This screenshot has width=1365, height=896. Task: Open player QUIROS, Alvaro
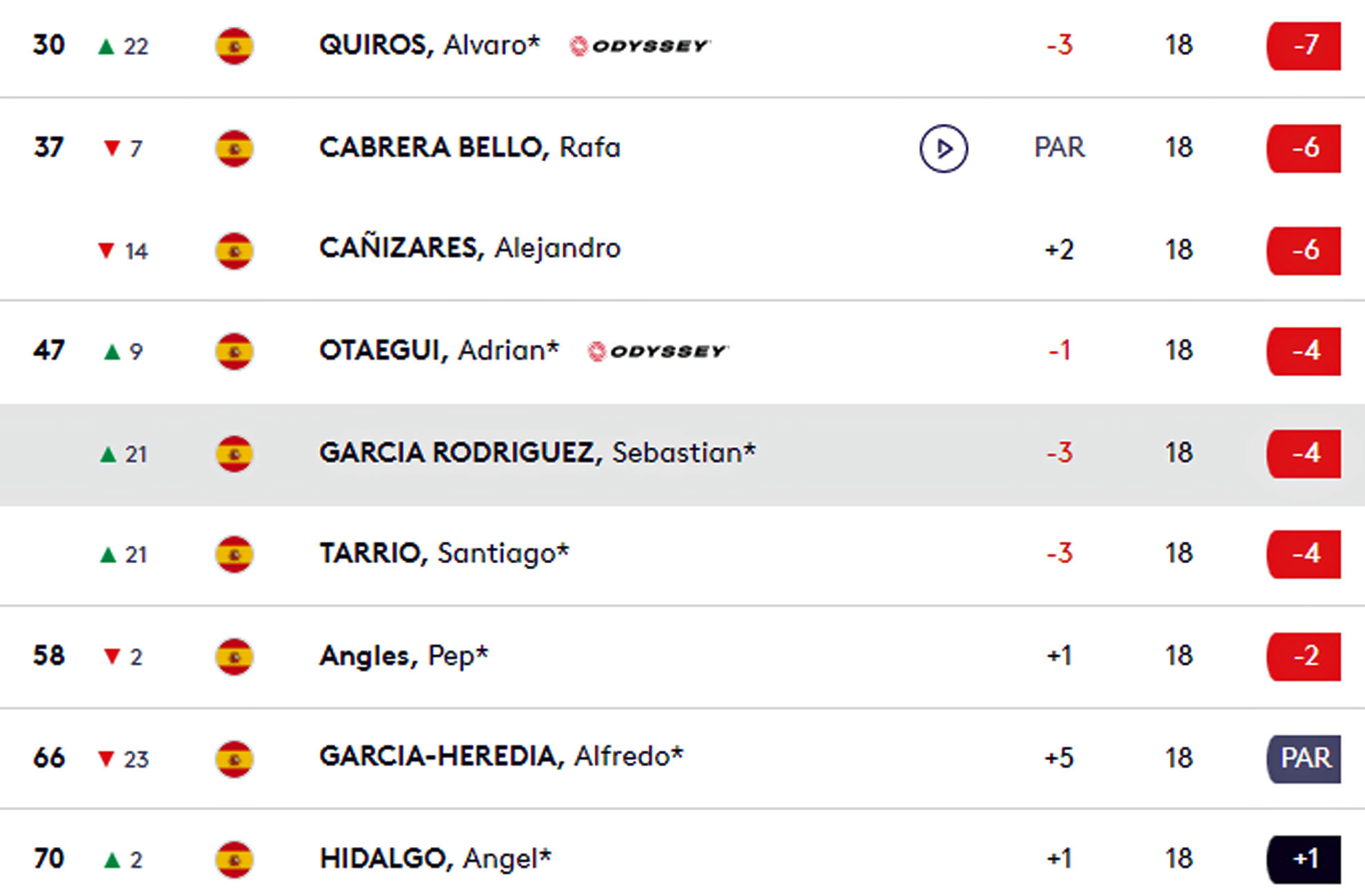tap(429, 45)
